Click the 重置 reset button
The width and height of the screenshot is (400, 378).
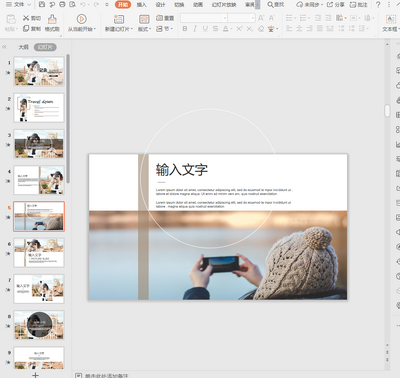point(165,18)
